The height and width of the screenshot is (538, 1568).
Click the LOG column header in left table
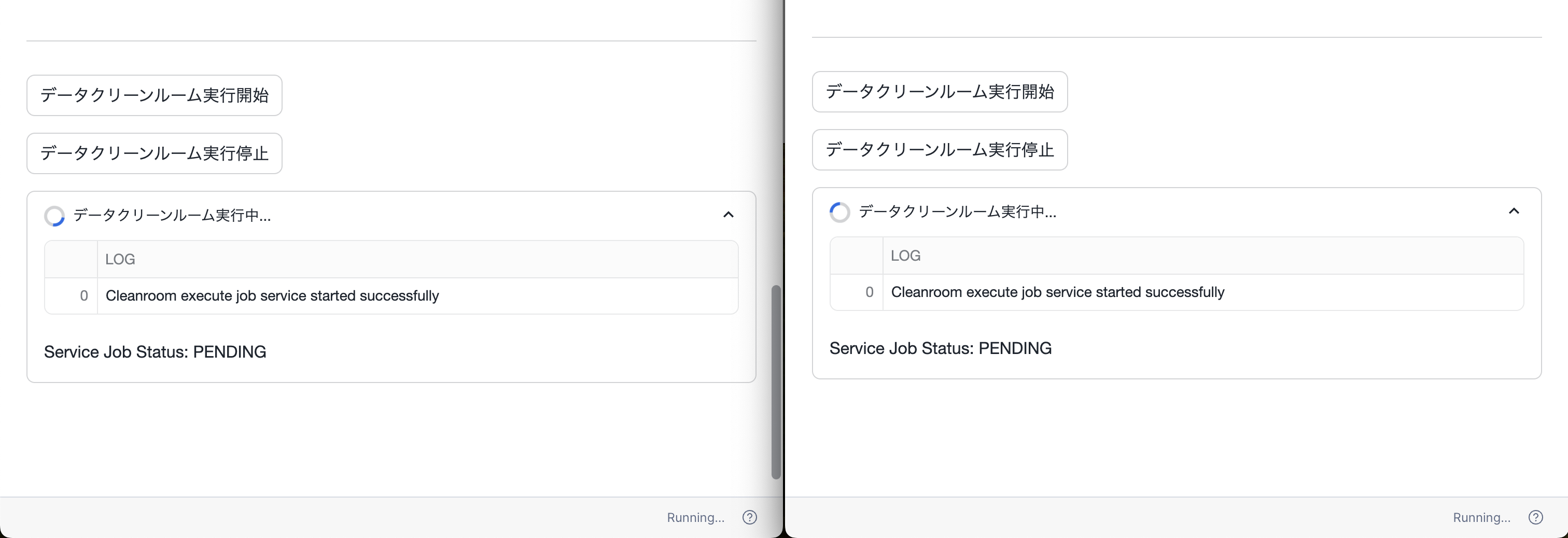click(120, 259)
